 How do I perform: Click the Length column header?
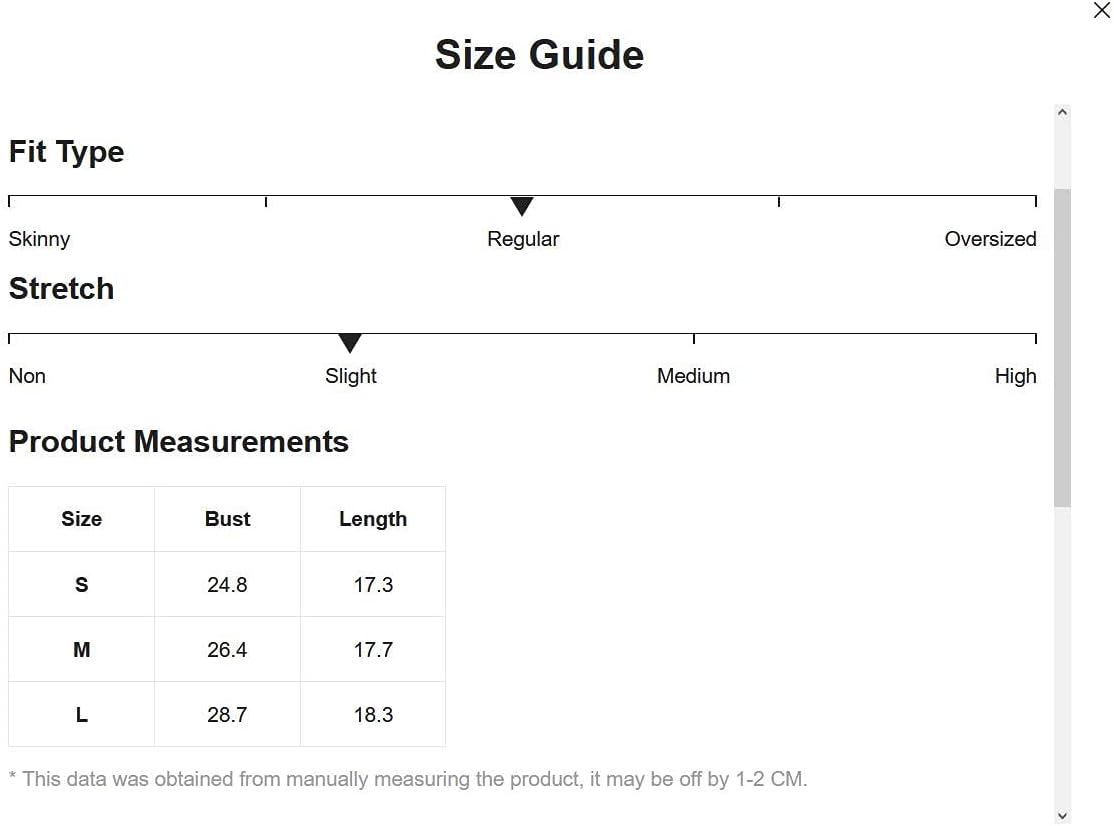tap(373, 519)
